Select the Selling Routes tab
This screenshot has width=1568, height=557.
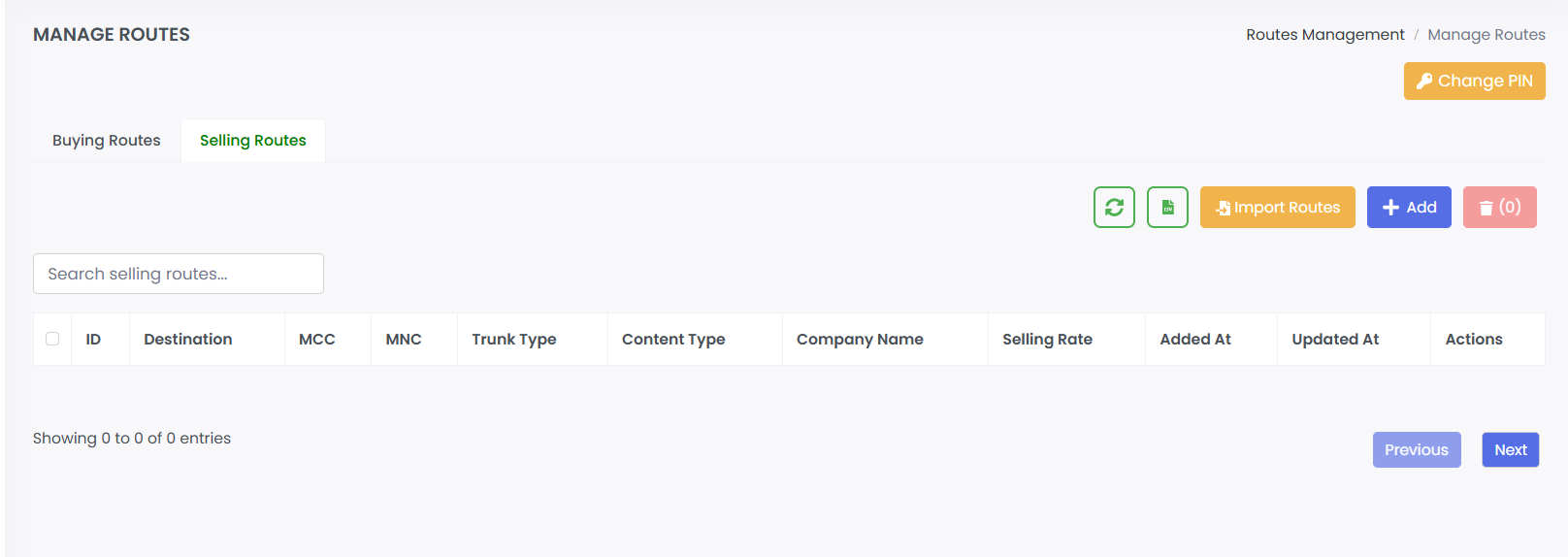tap(253, 141)
